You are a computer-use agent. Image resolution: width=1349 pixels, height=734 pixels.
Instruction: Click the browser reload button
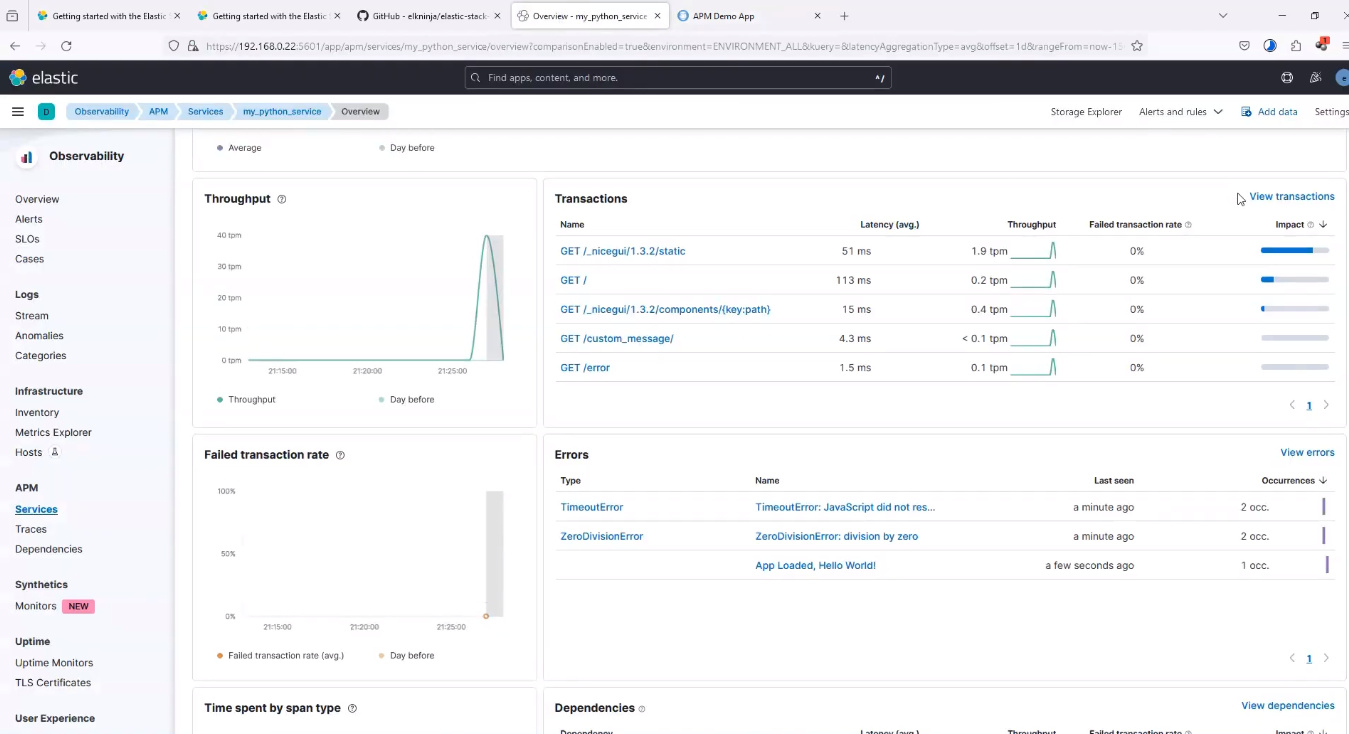[66, 46]
